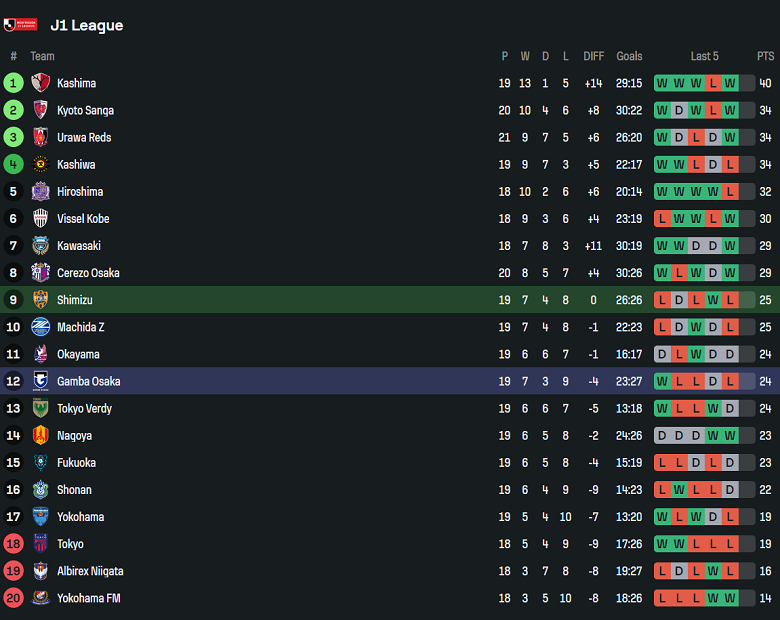
Task: Click the Yokohama FM crest icon
Action: 41,598
